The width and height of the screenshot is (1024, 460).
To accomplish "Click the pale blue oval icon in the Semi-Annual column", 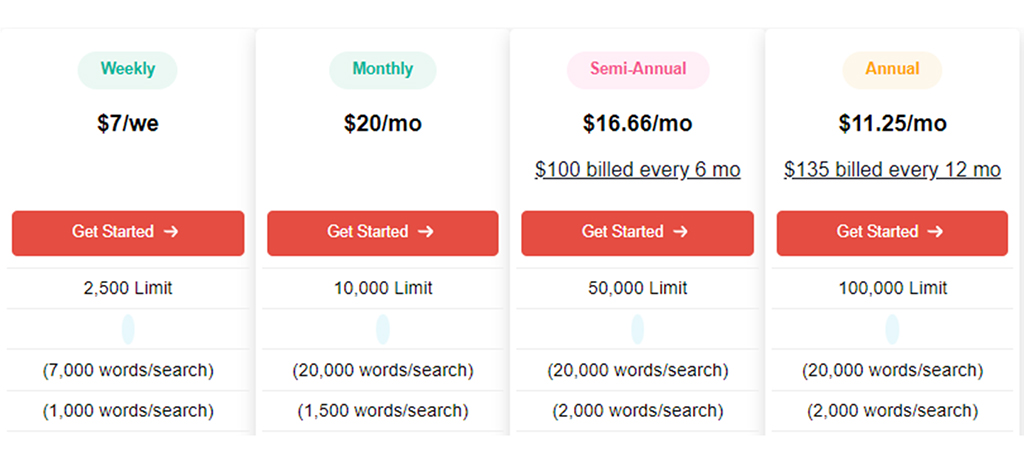I will pyautogui.click(x=637, y=329).
